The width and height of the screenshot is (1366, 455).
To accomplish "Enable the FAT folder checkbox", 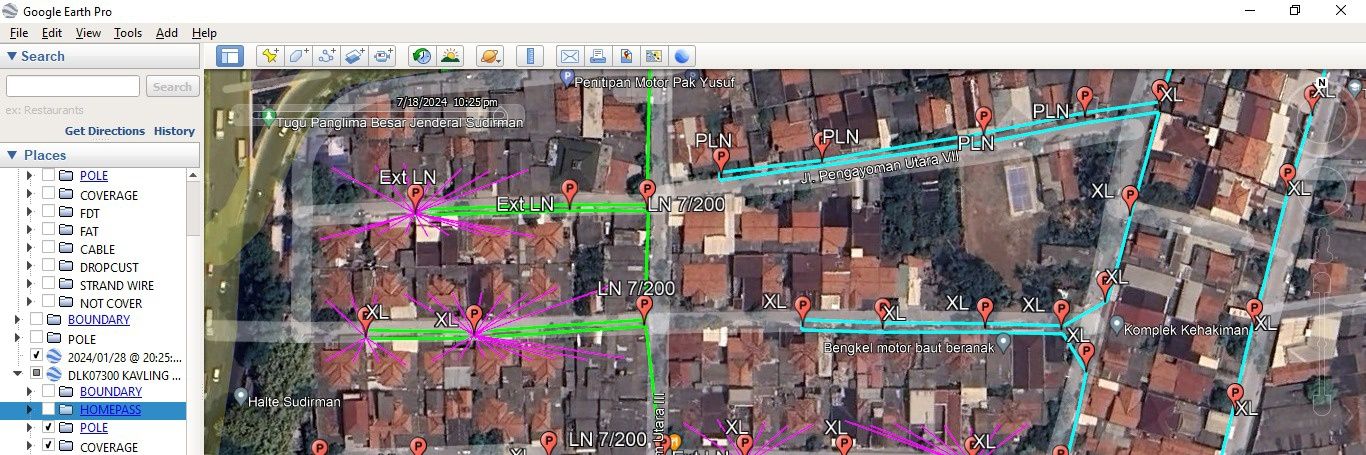I will [x=48, y=231].
